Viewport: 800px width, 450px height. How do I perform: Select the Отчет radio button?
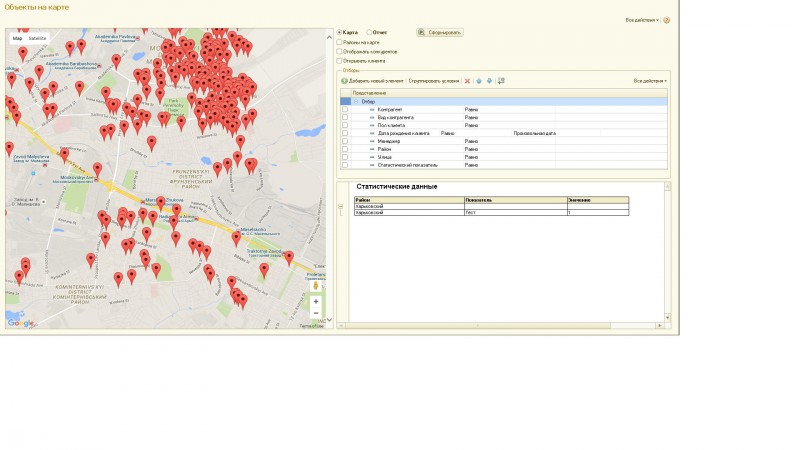(369, 32)
